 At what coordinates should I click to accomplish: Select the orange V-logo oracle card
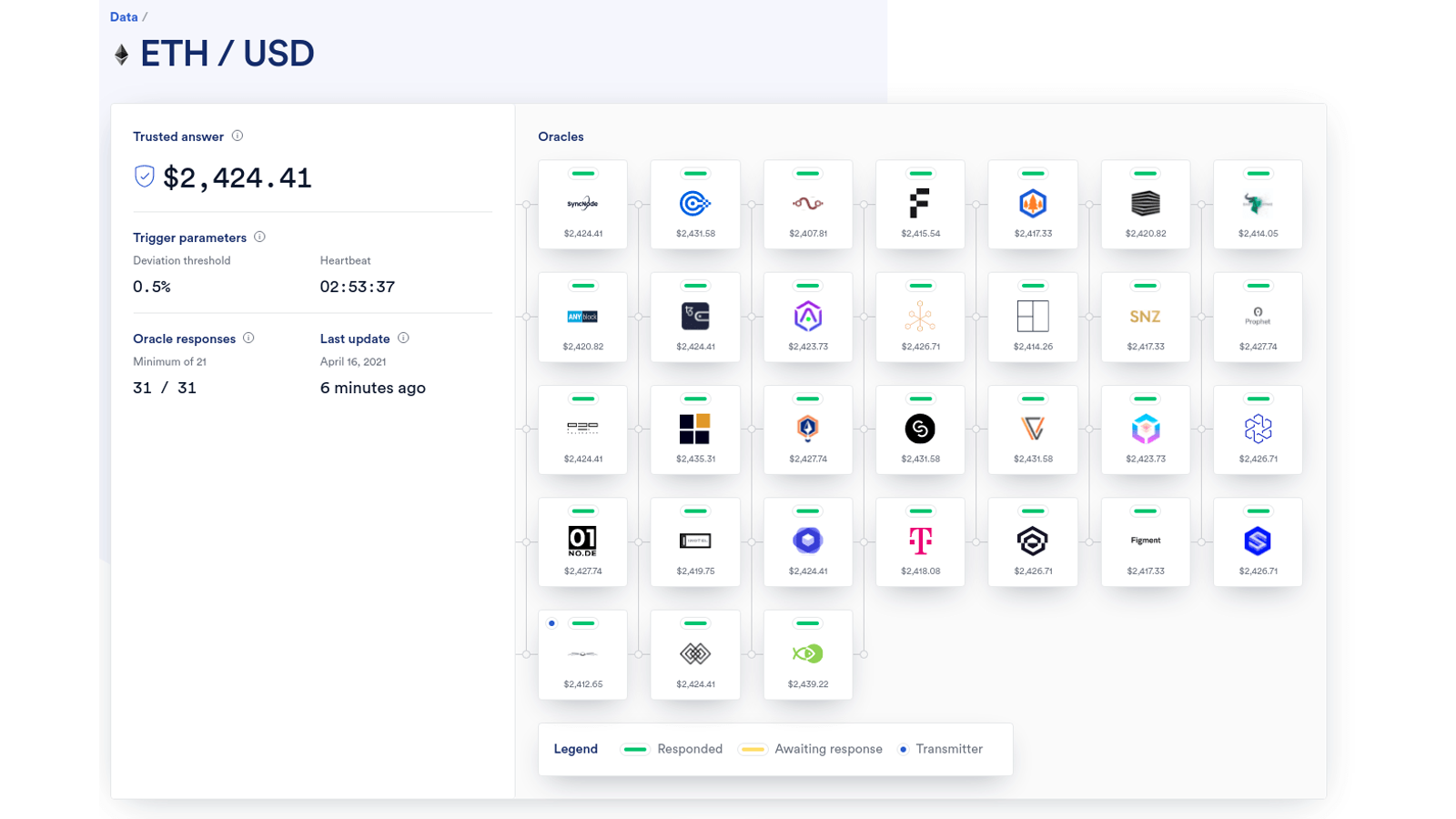tap(1033, 430)
